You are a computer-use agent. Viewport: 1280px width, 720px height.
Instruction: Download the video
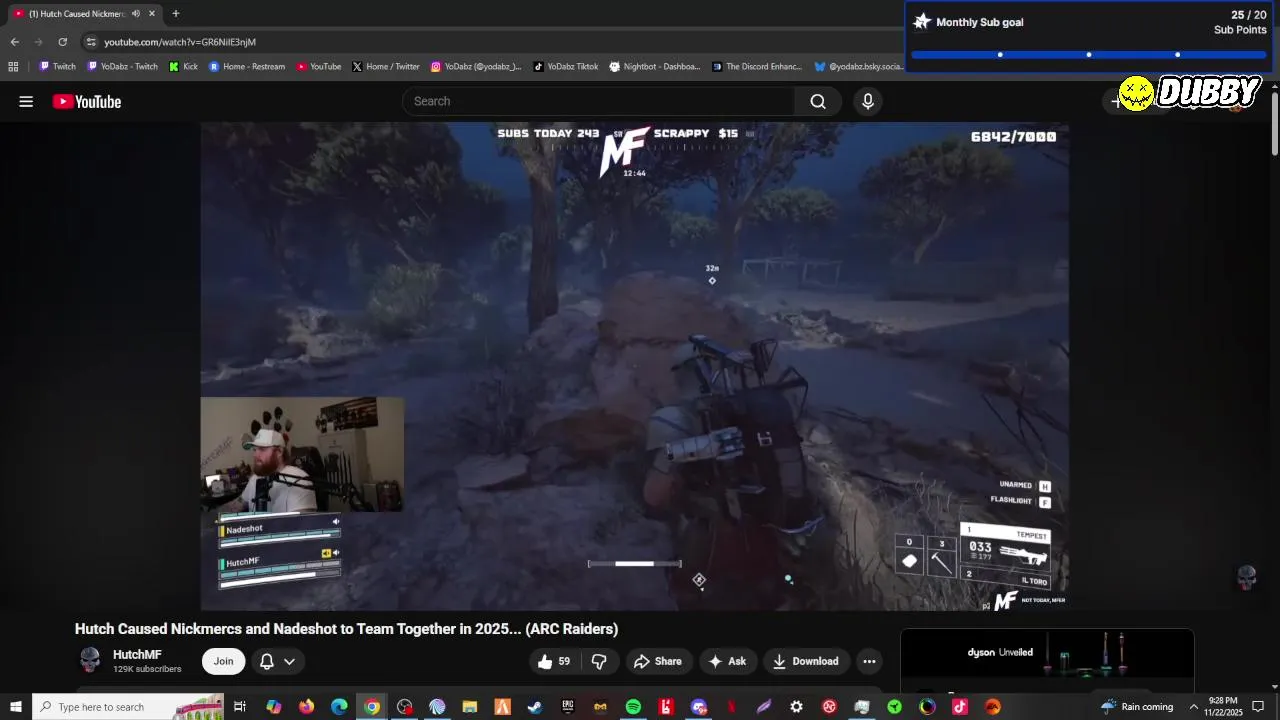805,661
